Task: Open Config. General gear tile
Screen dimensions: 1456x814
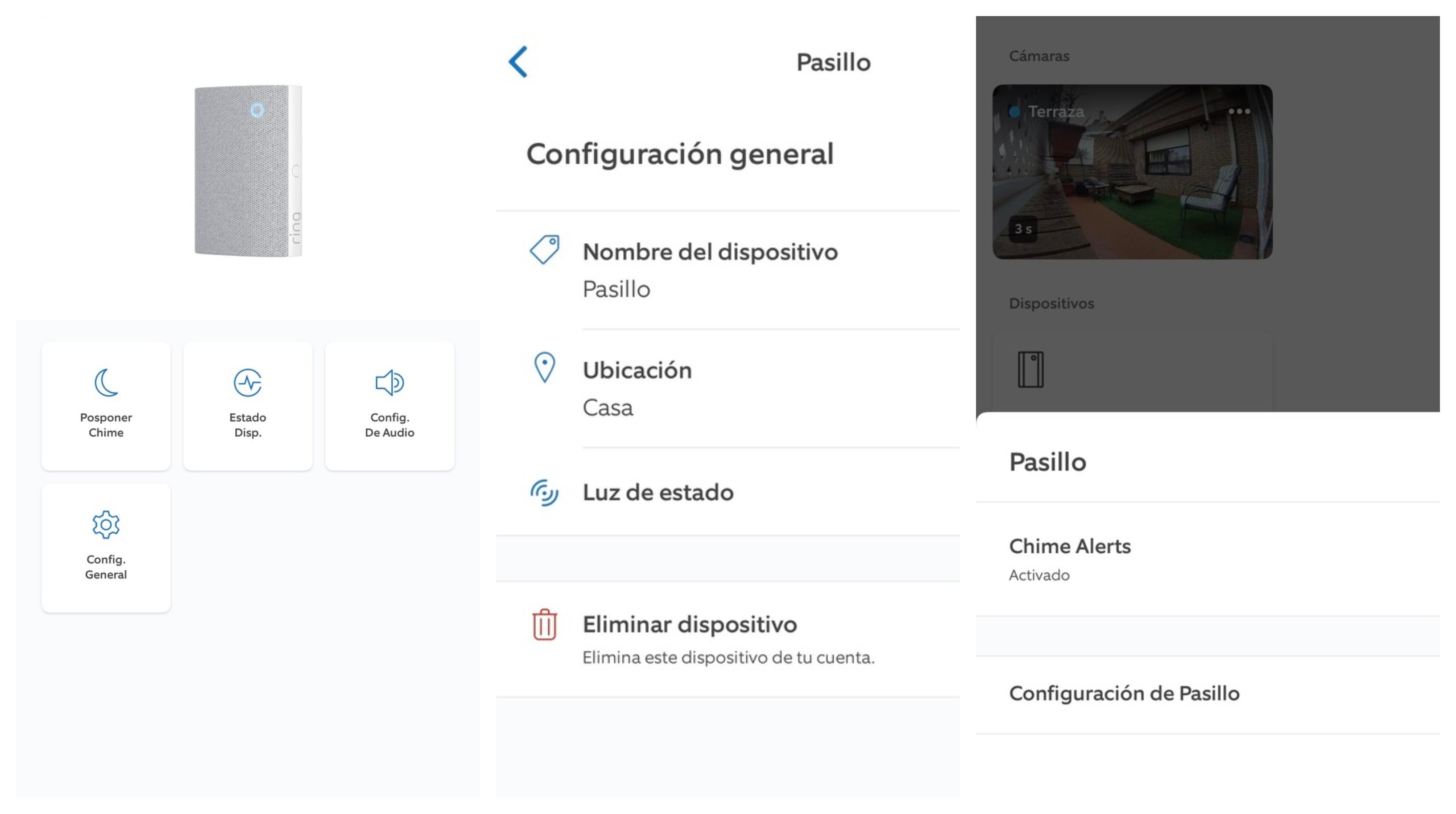Action: 106,547
